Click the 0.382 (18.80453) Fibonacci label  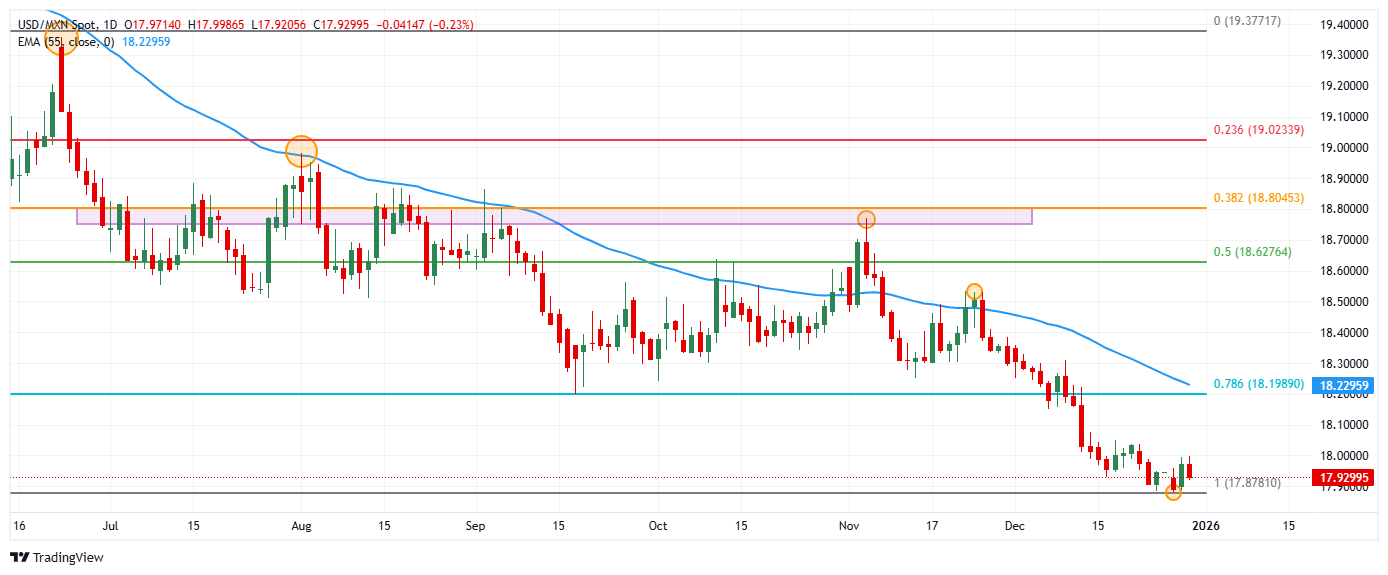[x=1258, y=198]
